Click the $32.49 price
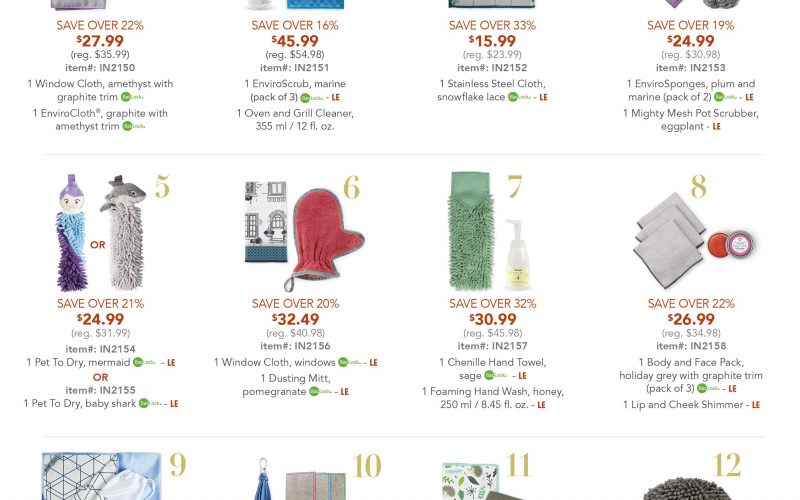 click(298, 319)
